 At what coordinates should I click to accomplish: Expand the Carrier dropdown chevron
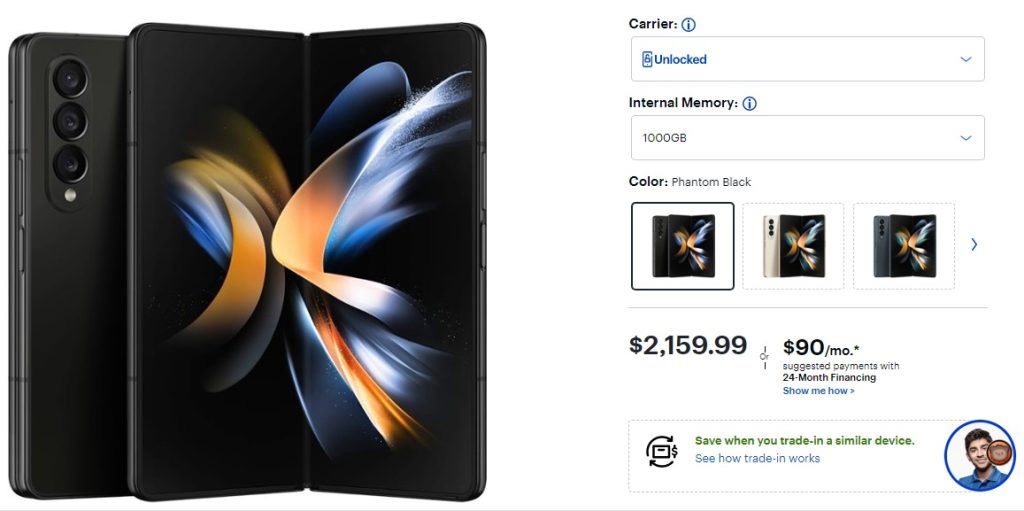click(966, 59)
